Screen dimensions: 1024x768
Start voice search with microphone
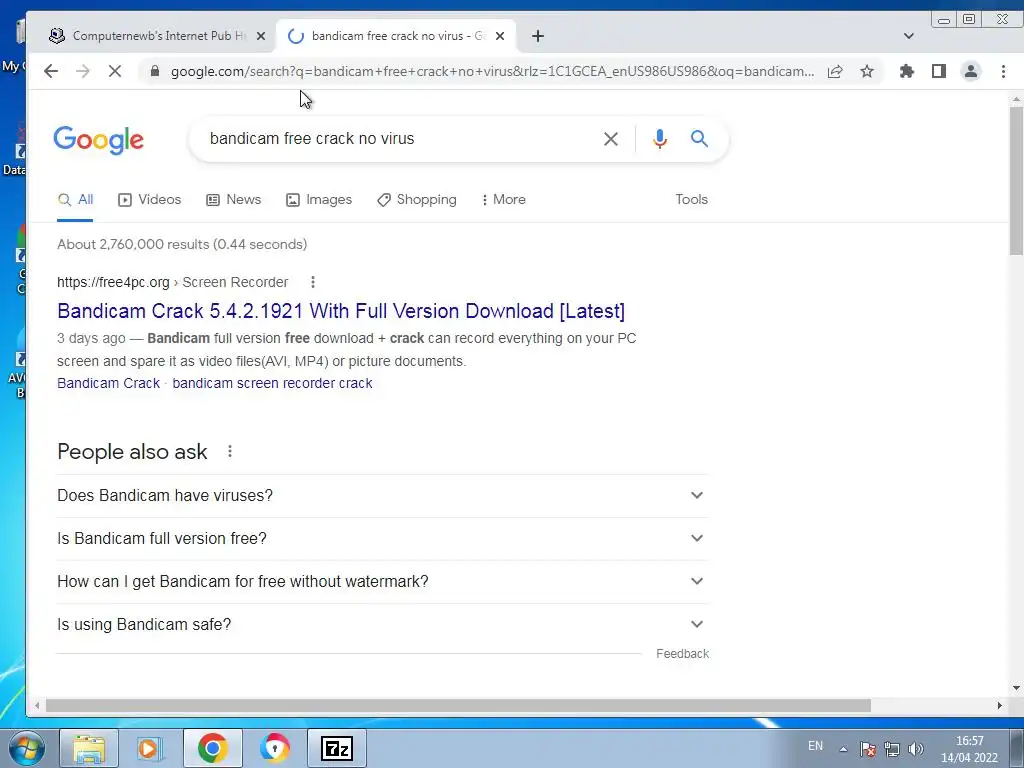(x=660, y=138)
